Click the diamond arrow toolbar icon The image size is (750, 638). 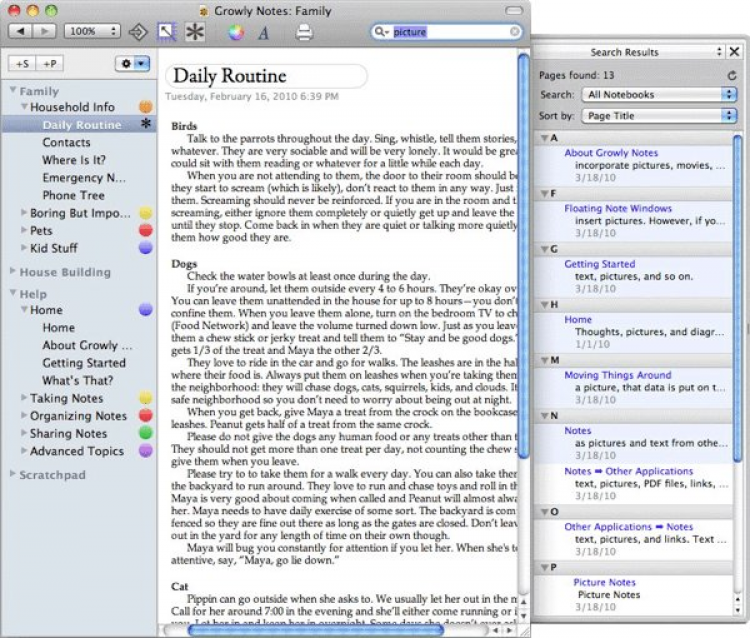138,32
